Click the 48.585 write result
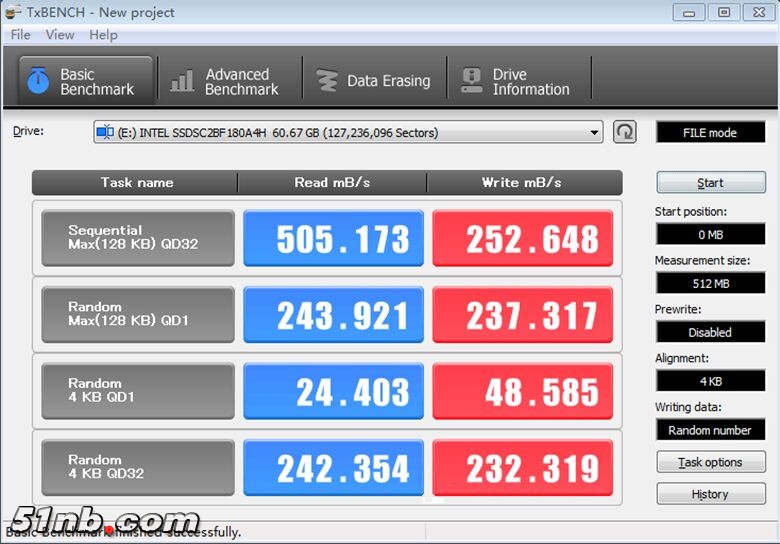780x544 pixels. (x=522, y=391)
